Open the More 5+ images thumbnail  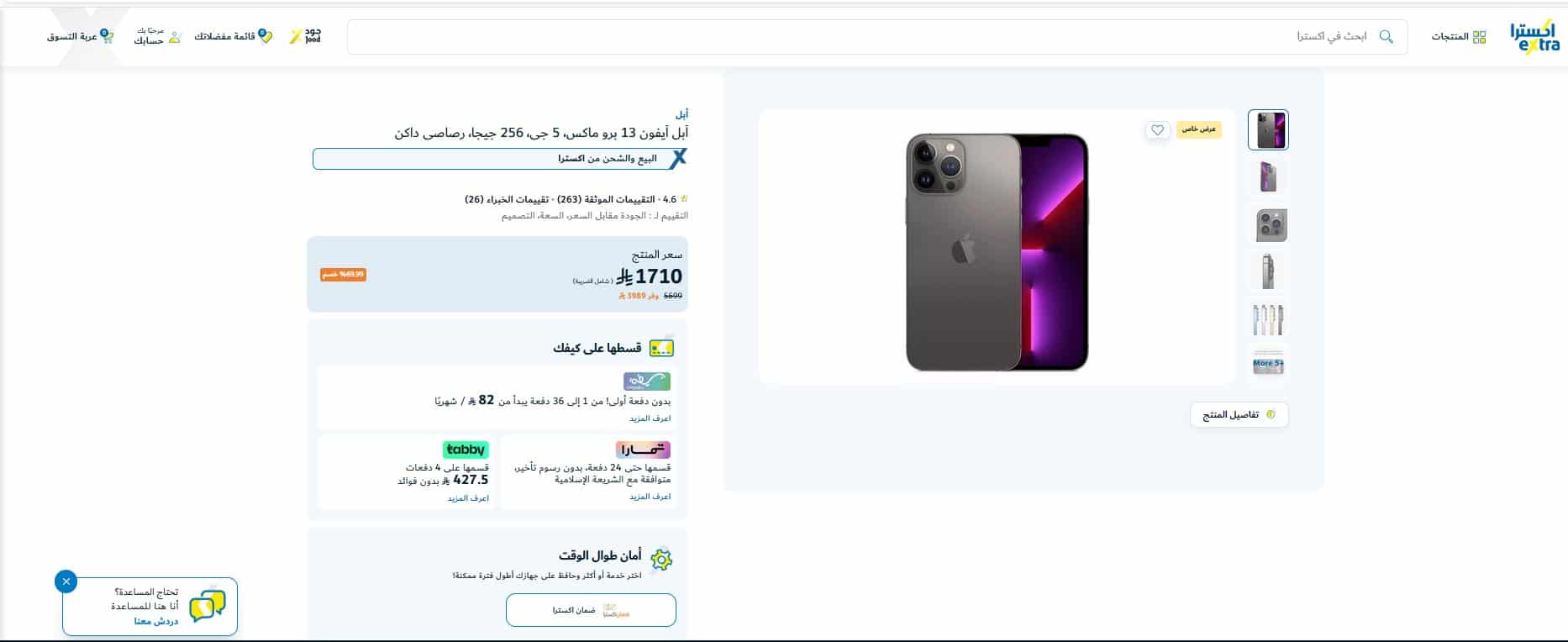click(1268, 364)
